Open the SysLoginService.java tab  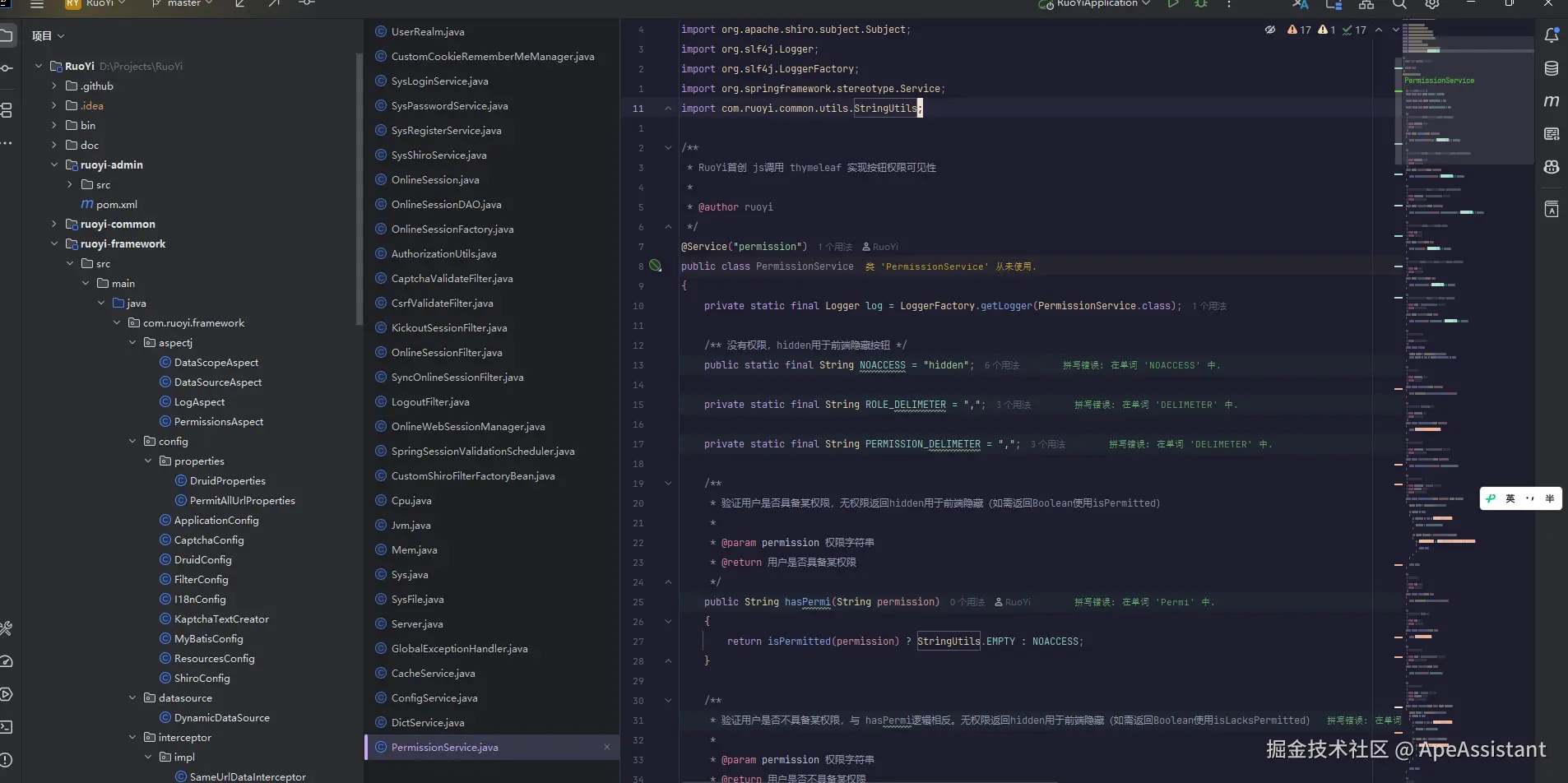click(x=439, y=81)
